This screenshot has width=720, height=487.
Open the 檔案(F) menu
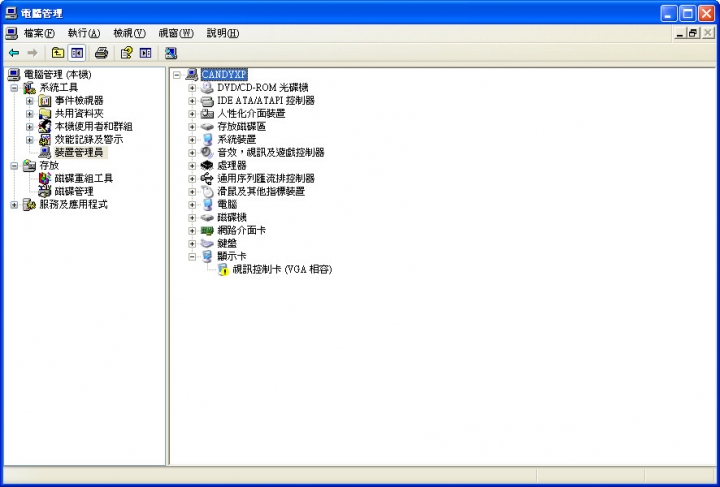click(39, 33)
